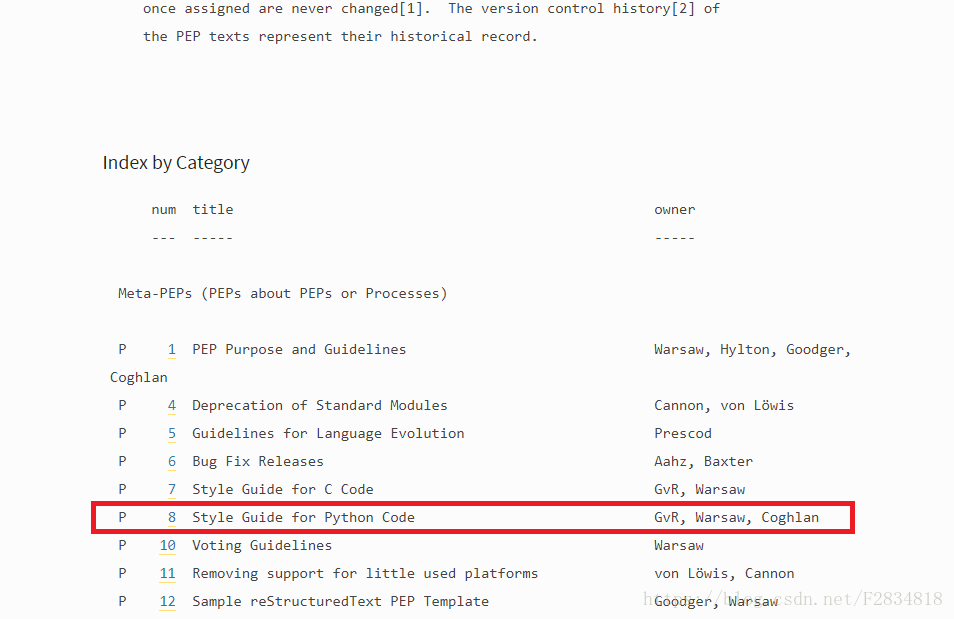954x619 pixels.
Task: Click the 'Index by Category' heading
Action: coord(176,163)
